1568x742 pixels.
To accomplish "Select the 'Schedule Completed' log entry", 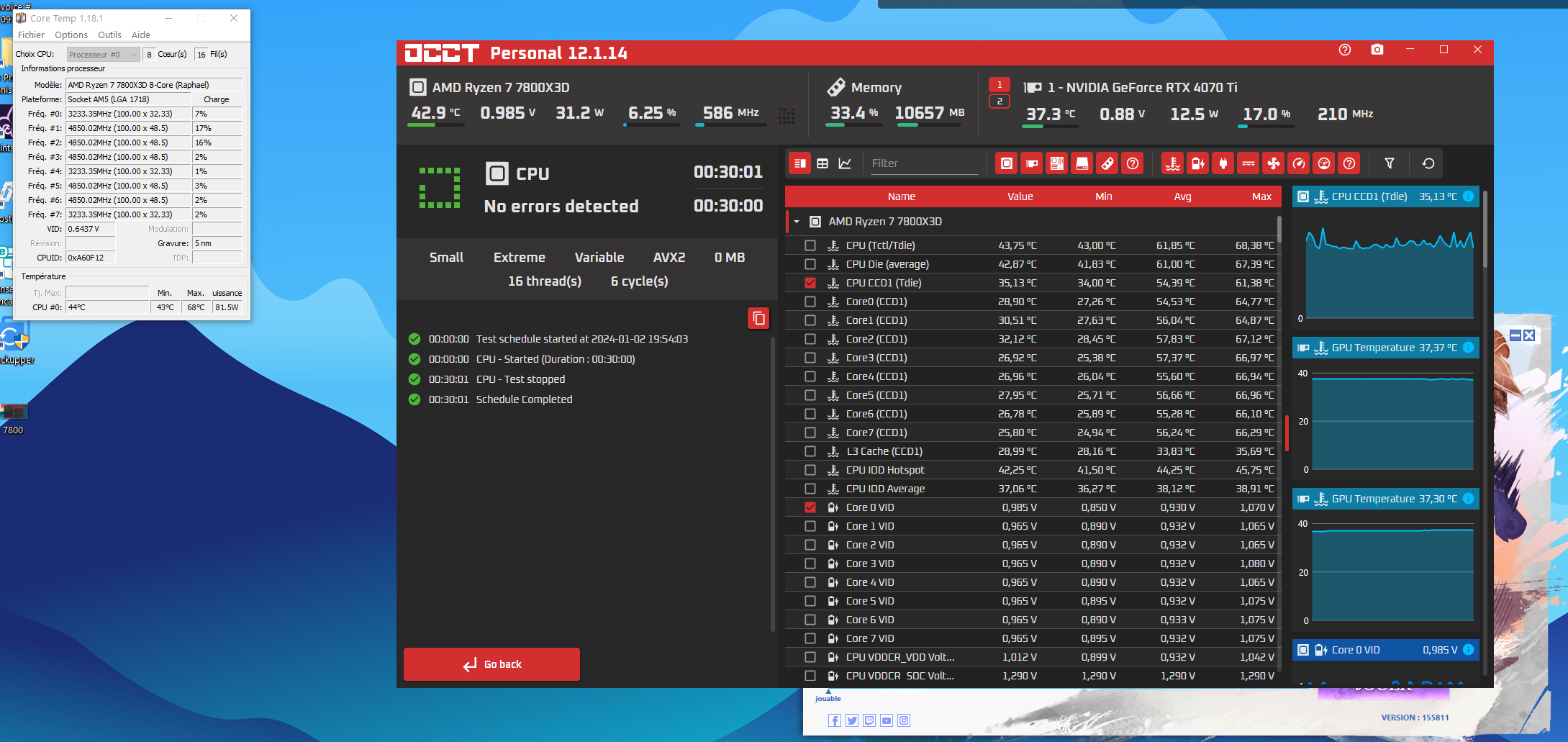I will [524, 399].
